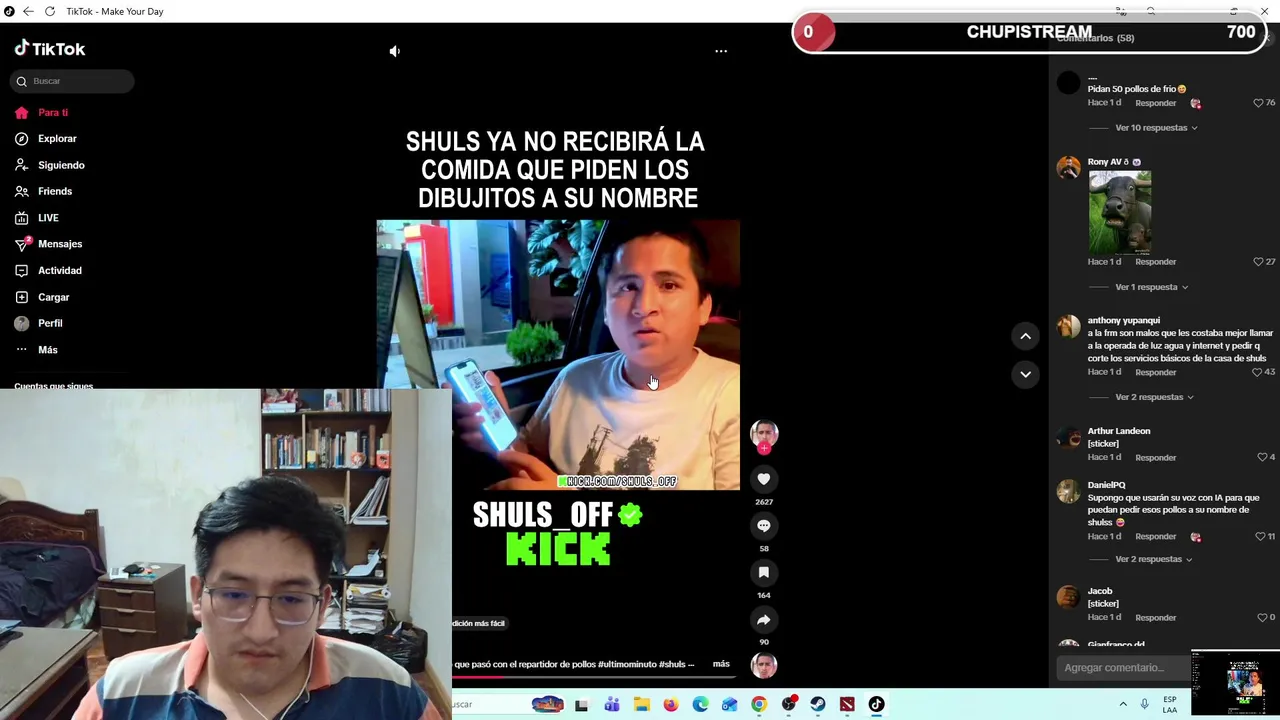The image size is (1280, 720).
Task: Like the video with the heart icon
Action: (764, 479)
